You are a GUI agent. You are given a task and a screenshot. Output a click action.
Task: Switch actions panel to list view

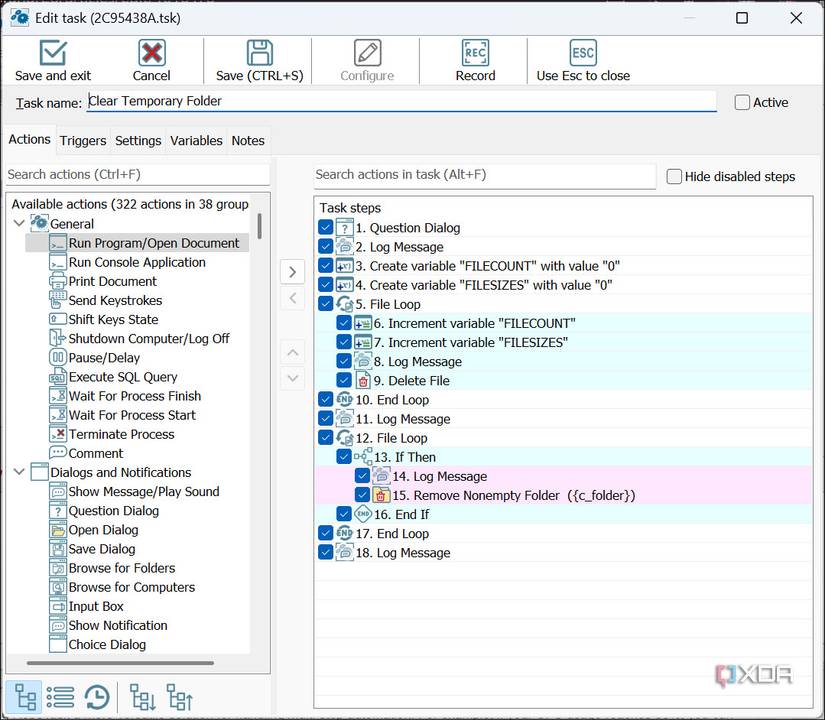[58, 697]
